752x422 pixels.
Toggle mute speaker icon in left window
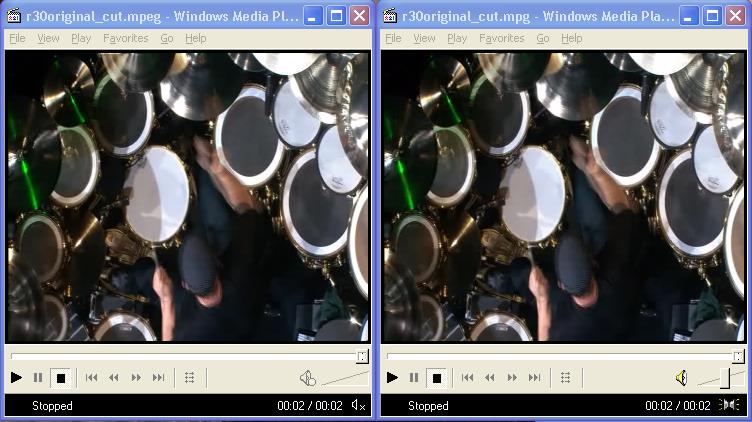pyautogui.click(x=307, y=378)
